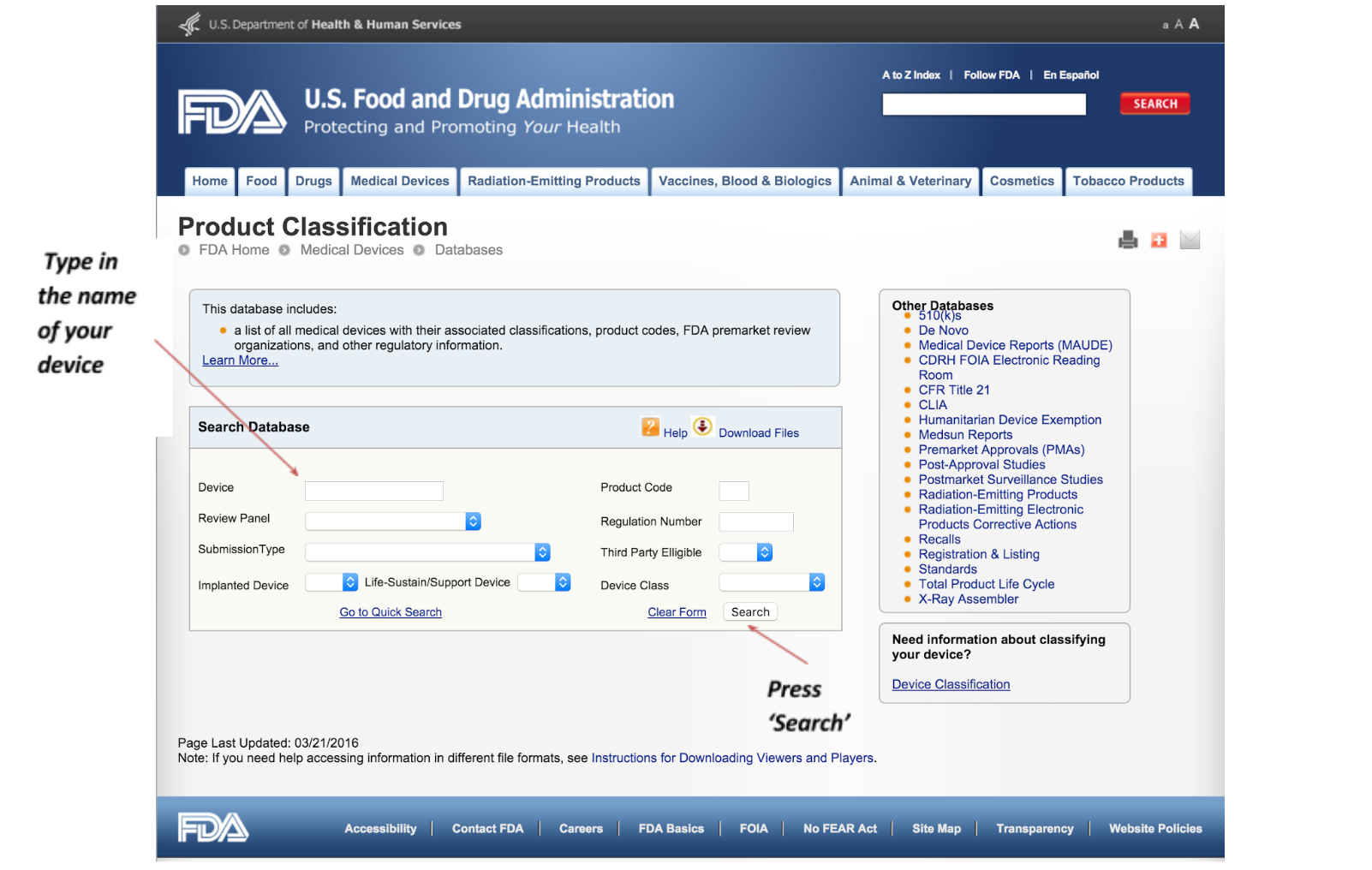This screenshot has height=870, width=1372.
Task: Open Medical Device Reports (MAUDE) link
Action: point(1015,345)
